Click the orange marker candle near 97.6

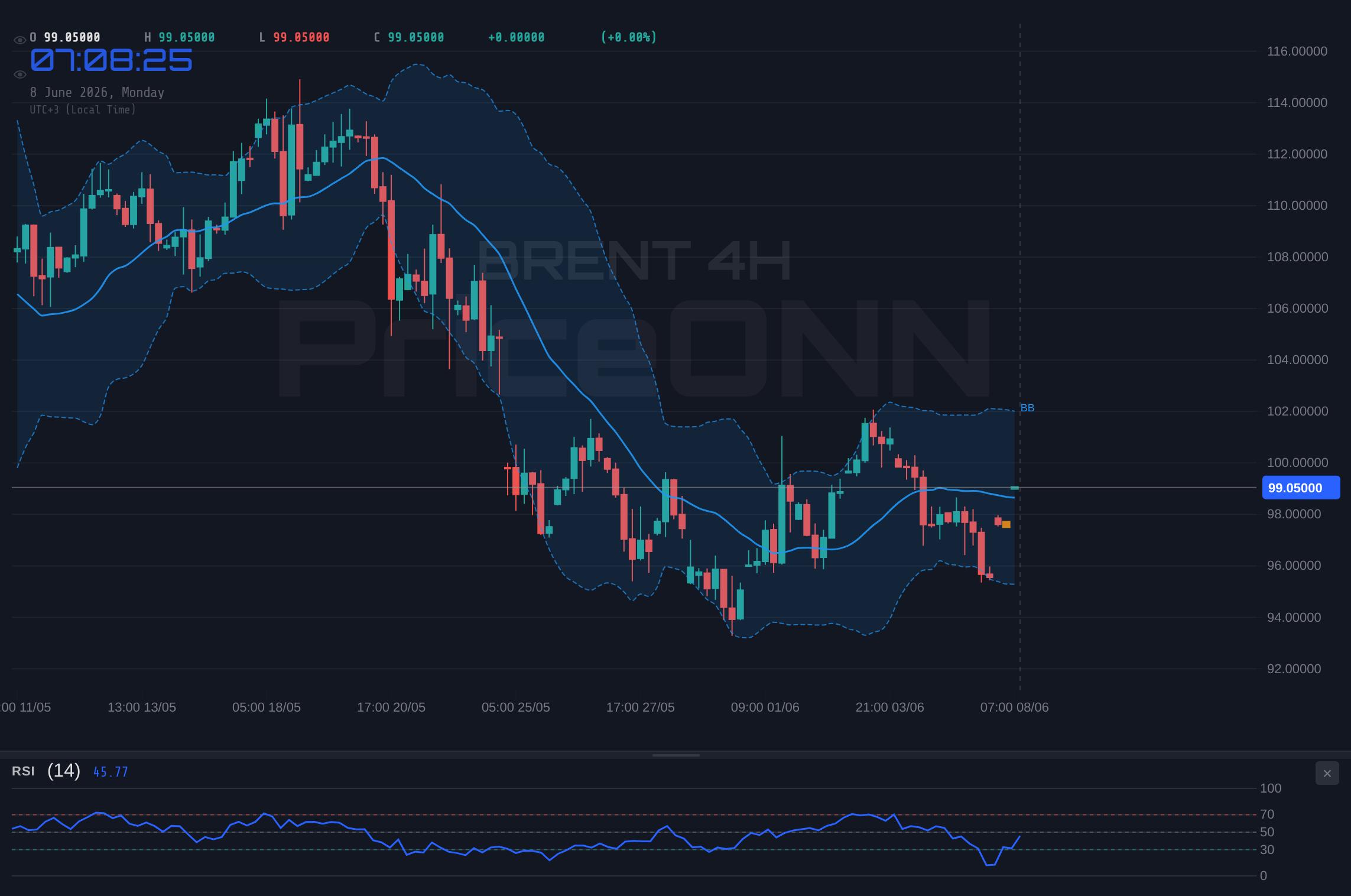[x=1006, y=524]
